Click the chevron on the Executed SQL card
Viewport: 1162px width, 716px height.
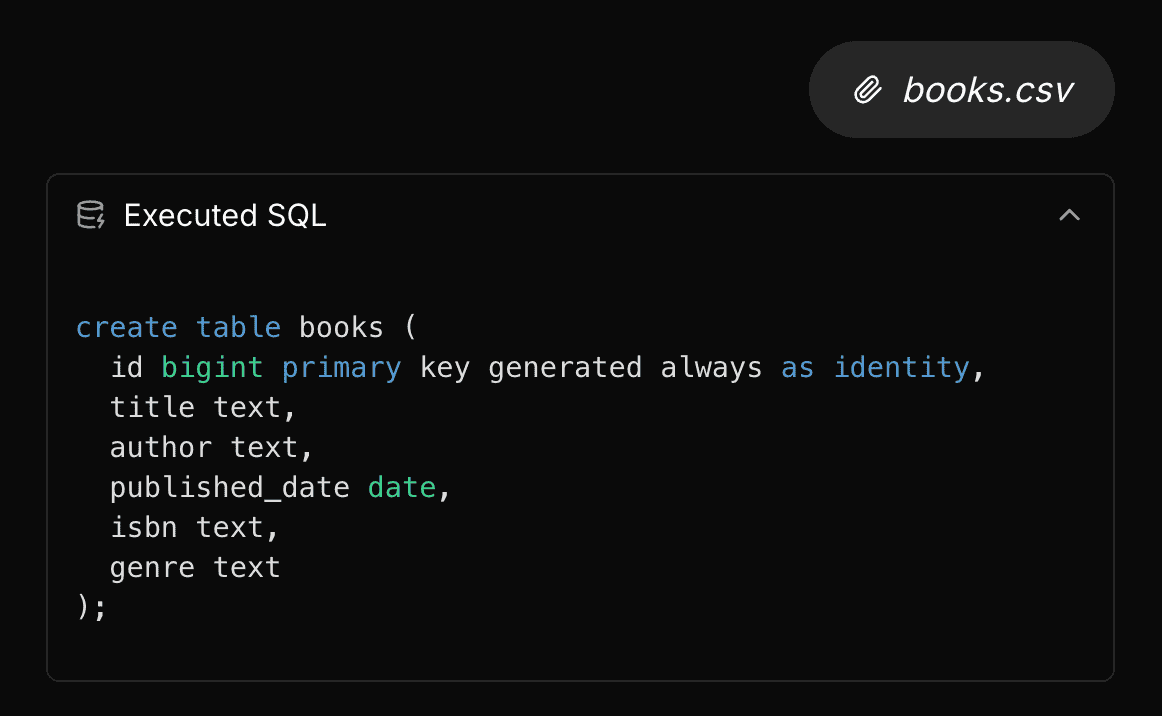coord(1069,214)
